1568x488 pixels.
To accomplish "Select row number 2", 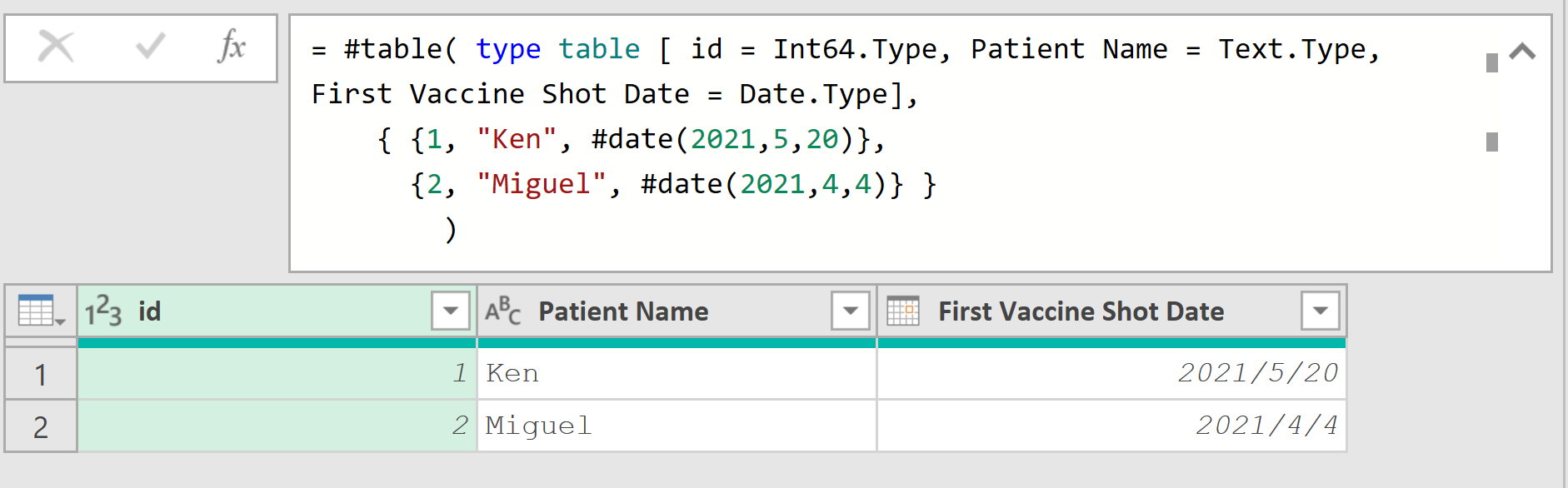I will point(40,426).
